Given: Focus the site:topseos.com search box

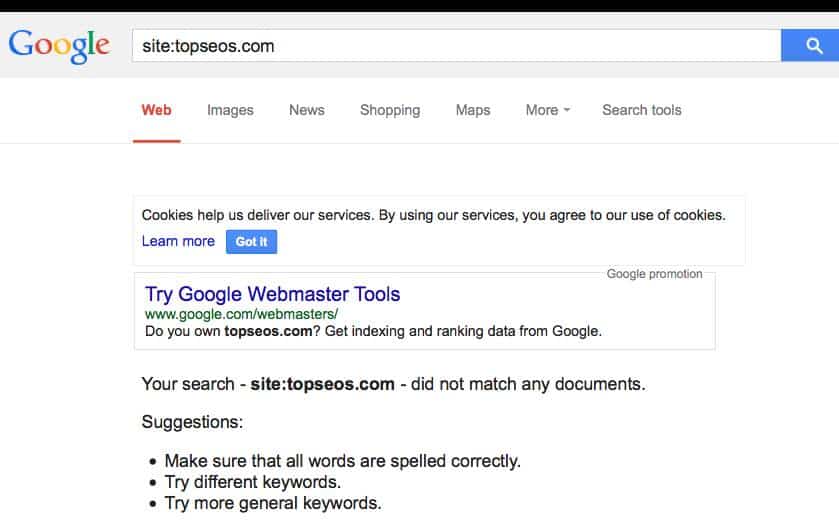Looking at the screenshot, I should coord(456,45).
